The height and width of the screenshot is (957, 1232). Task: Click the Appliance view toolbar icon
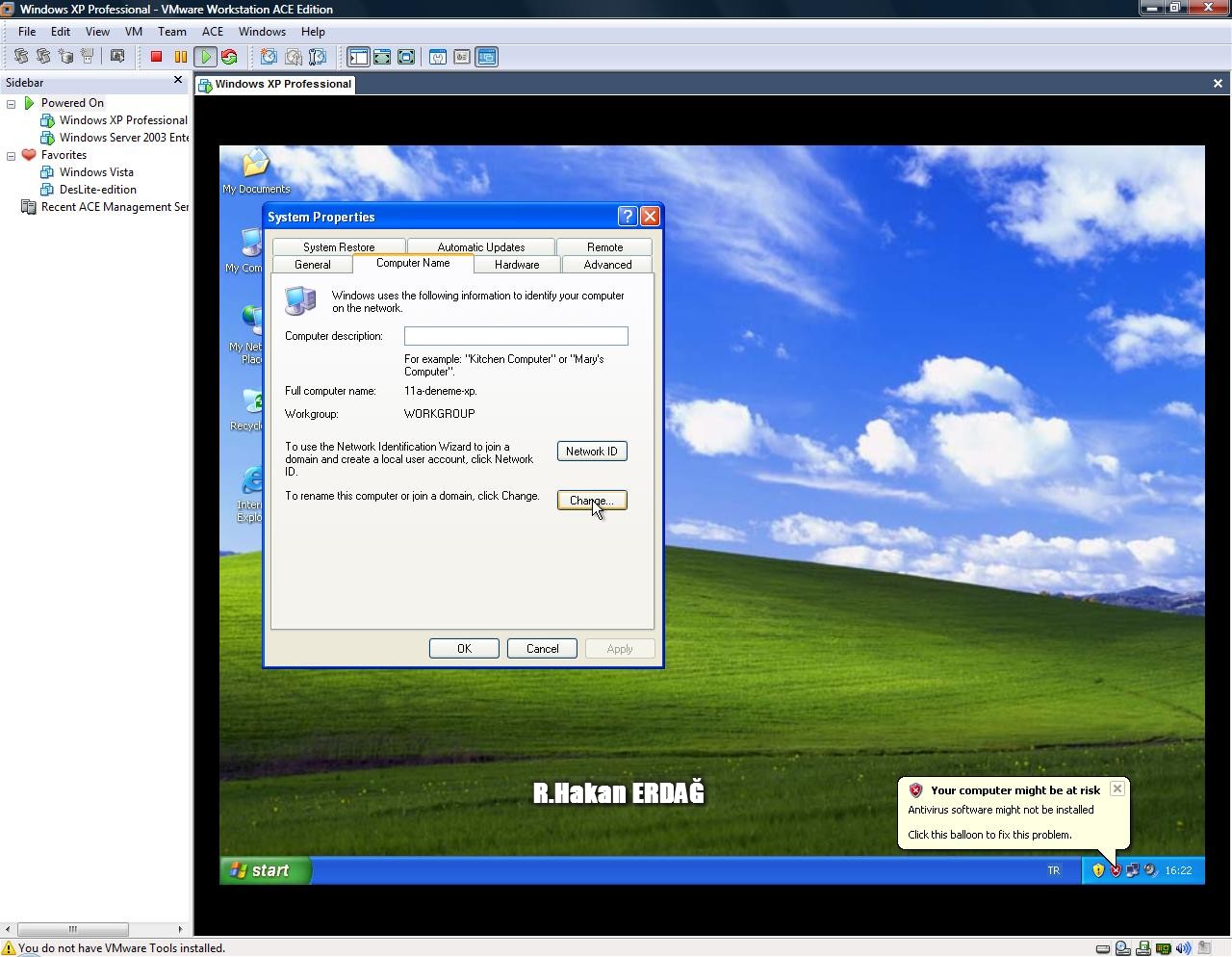(462, 57)
